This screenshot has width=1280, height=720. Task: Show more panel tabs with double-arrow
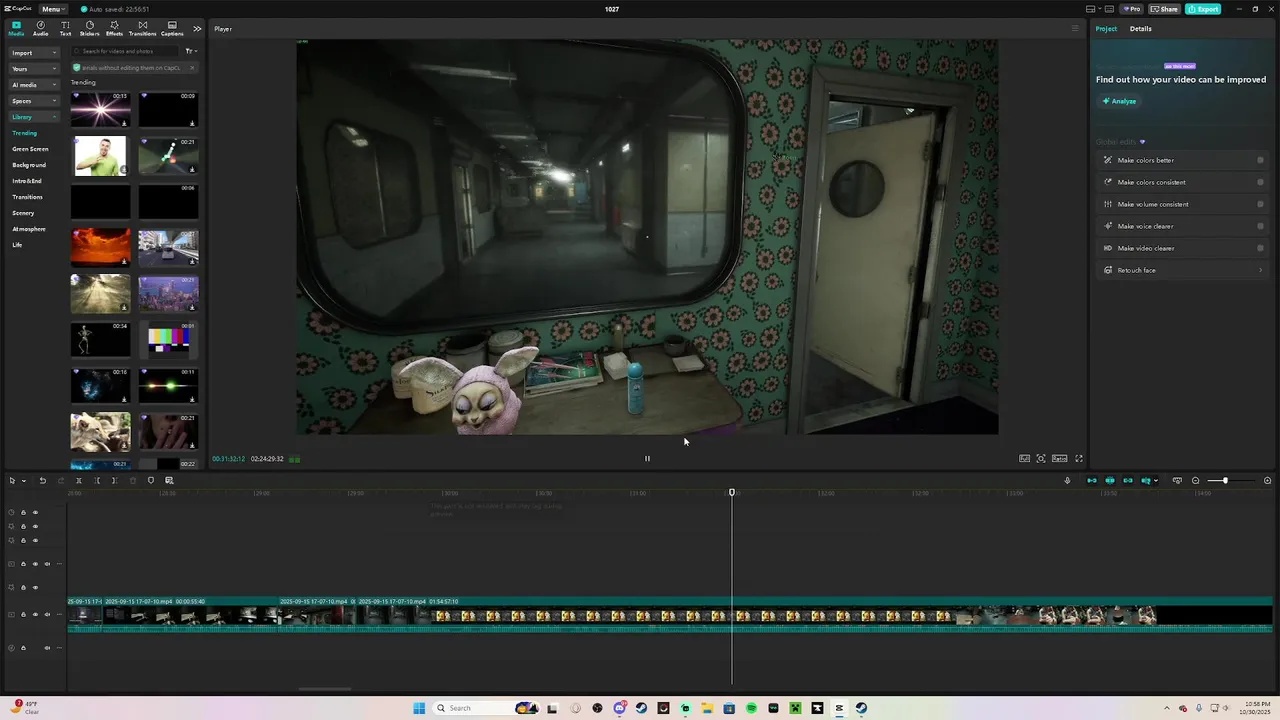(197, 29)
